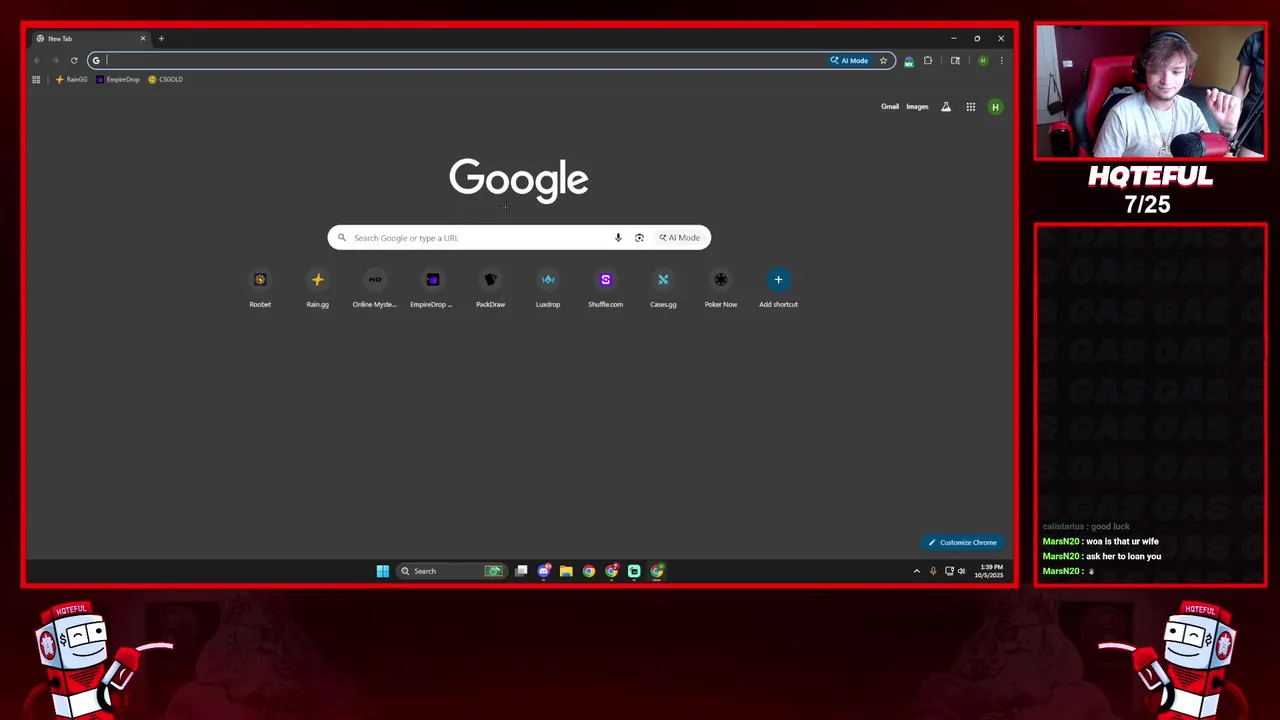The width and height of the screenshot is (1280, 720).
Task: Open the Images link
Action: (917, 107)
